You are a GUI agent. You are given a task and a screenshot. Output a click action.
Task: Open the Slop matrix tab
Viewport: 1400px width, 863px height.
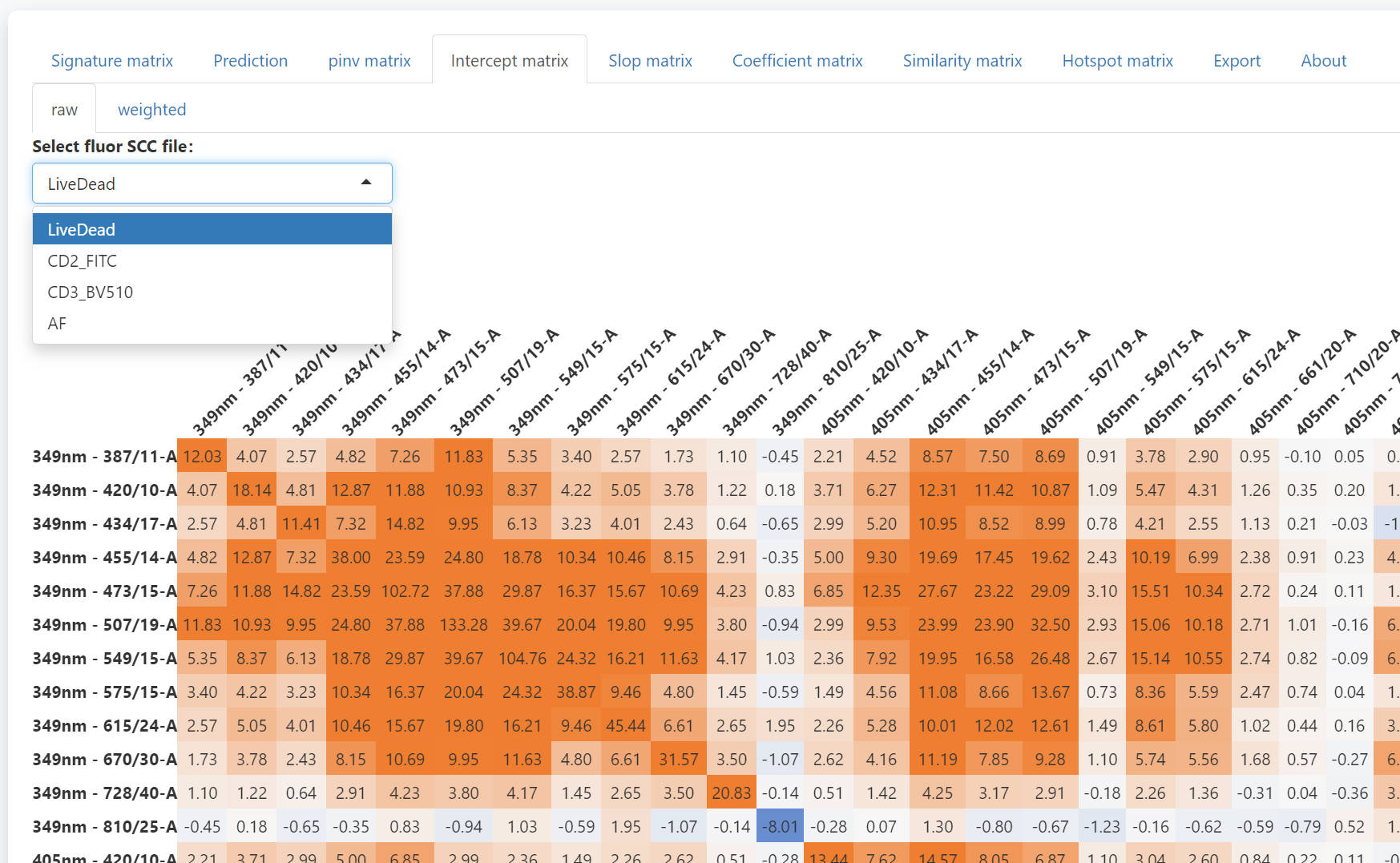pos(650,61)
